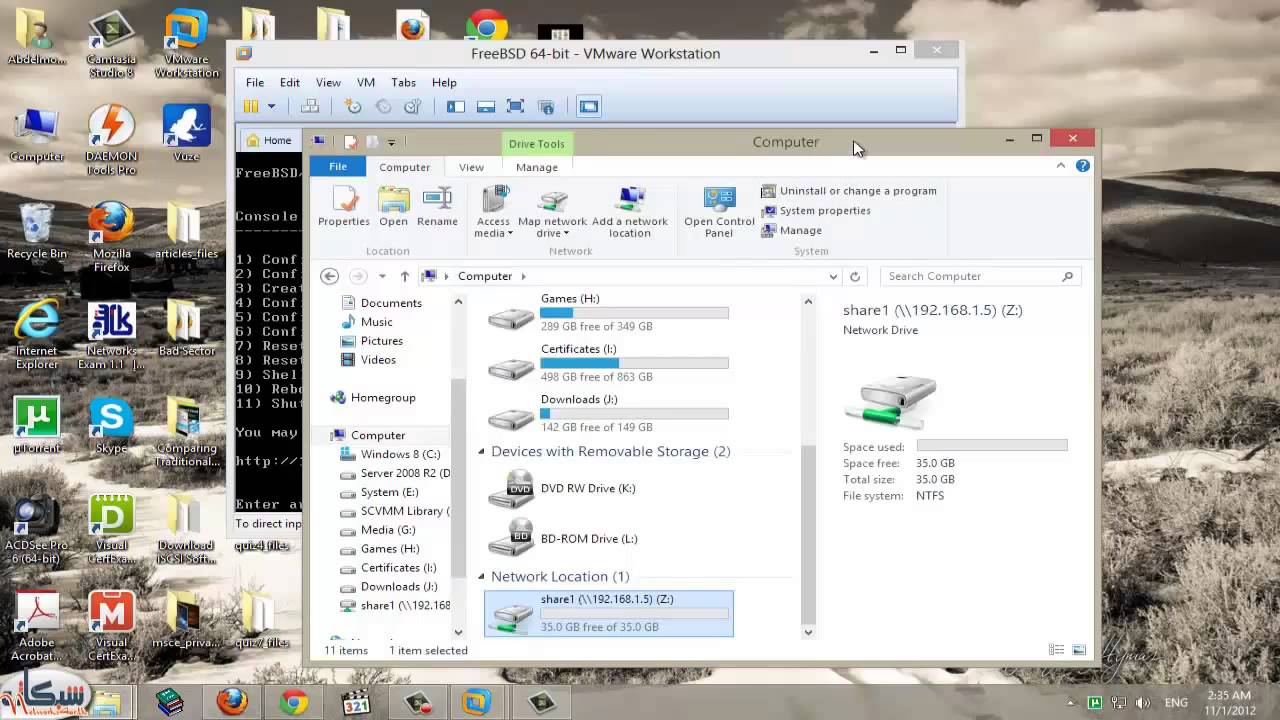The height and width of the screenshot is (720, 1280).
Task: Select BD-ROM Drive (L:)
Action: tap(608, 538)
